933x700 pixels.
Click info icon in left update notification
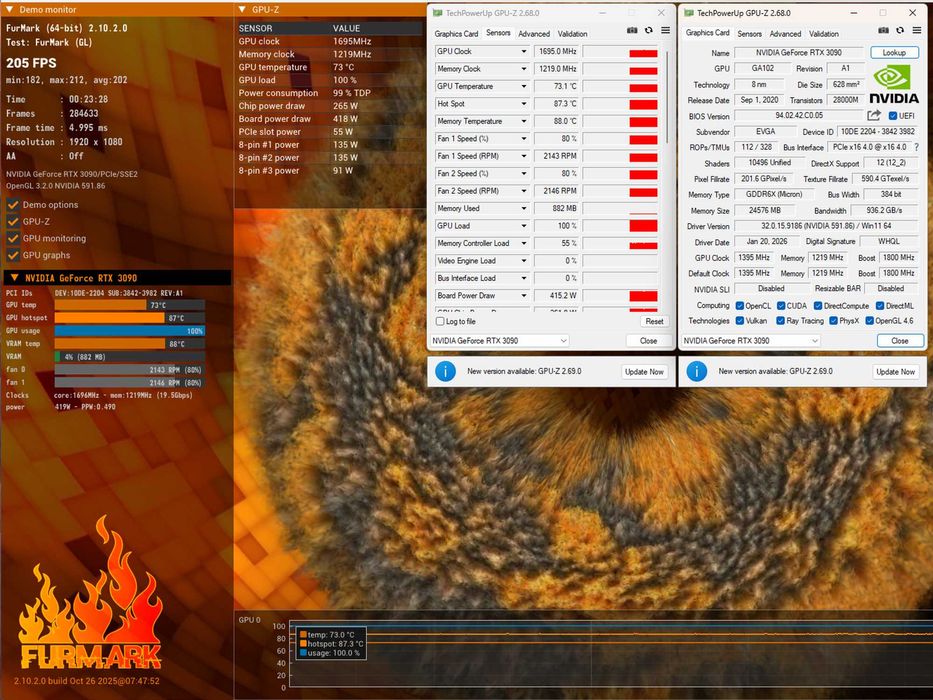pos(445,371)
